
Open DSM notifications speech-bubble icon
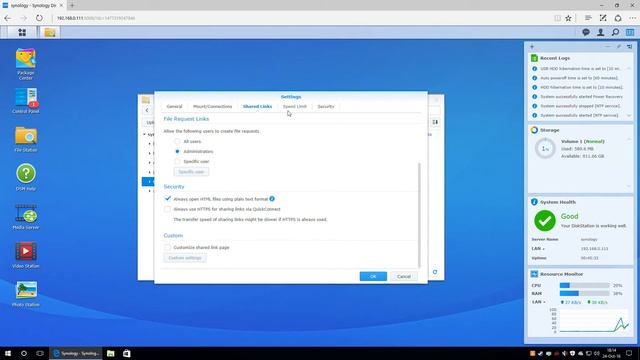(x=586, y=32)
